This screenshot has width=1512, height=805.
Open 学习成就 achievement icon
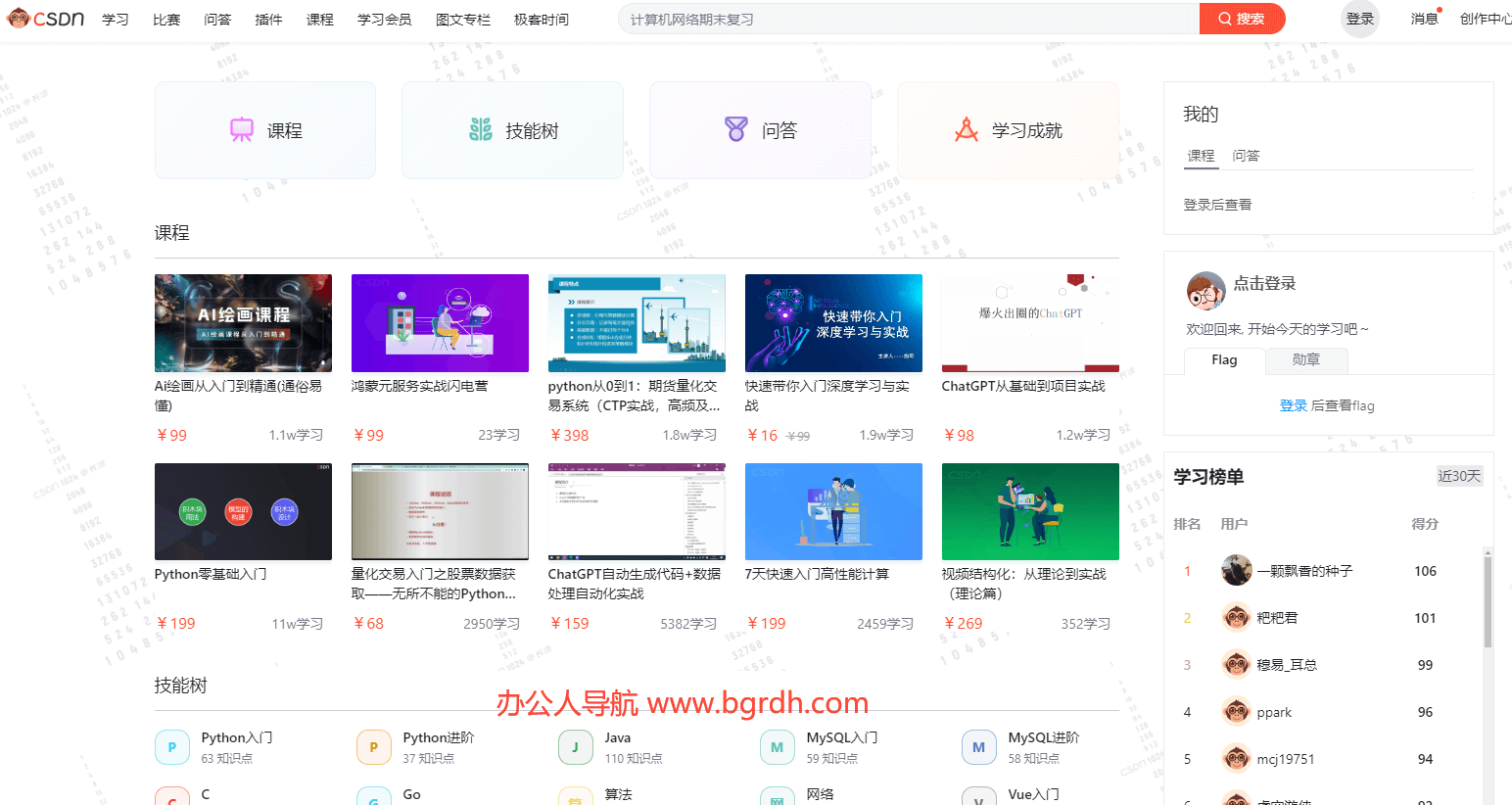968,127
